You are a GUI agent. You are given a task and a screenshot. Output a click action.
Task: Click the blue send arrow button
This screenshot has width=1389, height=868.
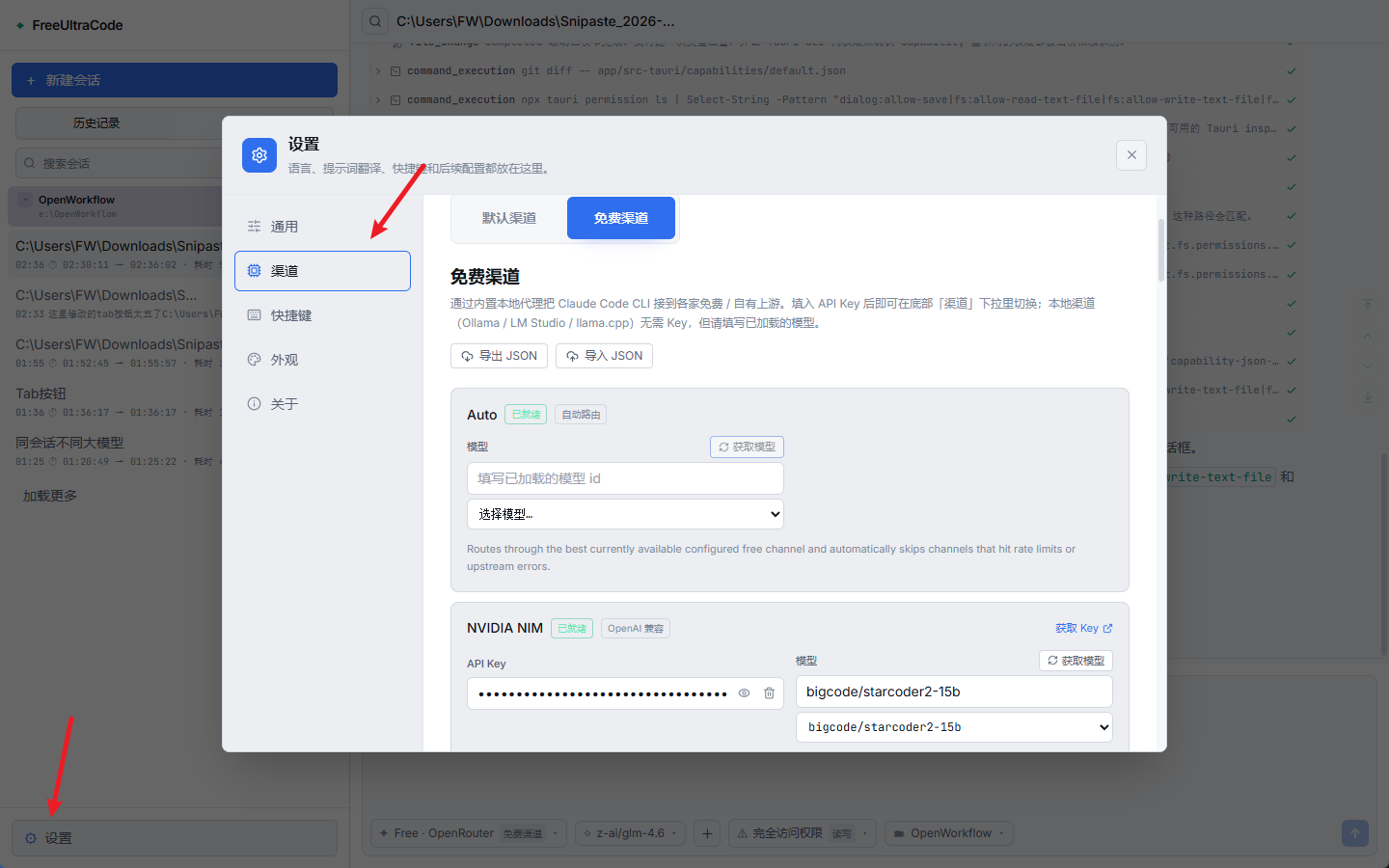[x=1355, y=833]
